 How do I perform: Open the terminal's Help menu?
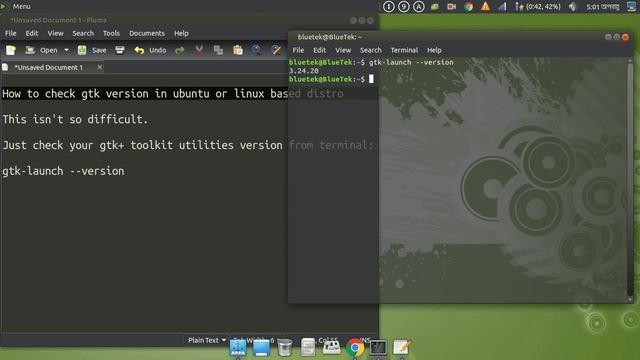tap(434, 50)
